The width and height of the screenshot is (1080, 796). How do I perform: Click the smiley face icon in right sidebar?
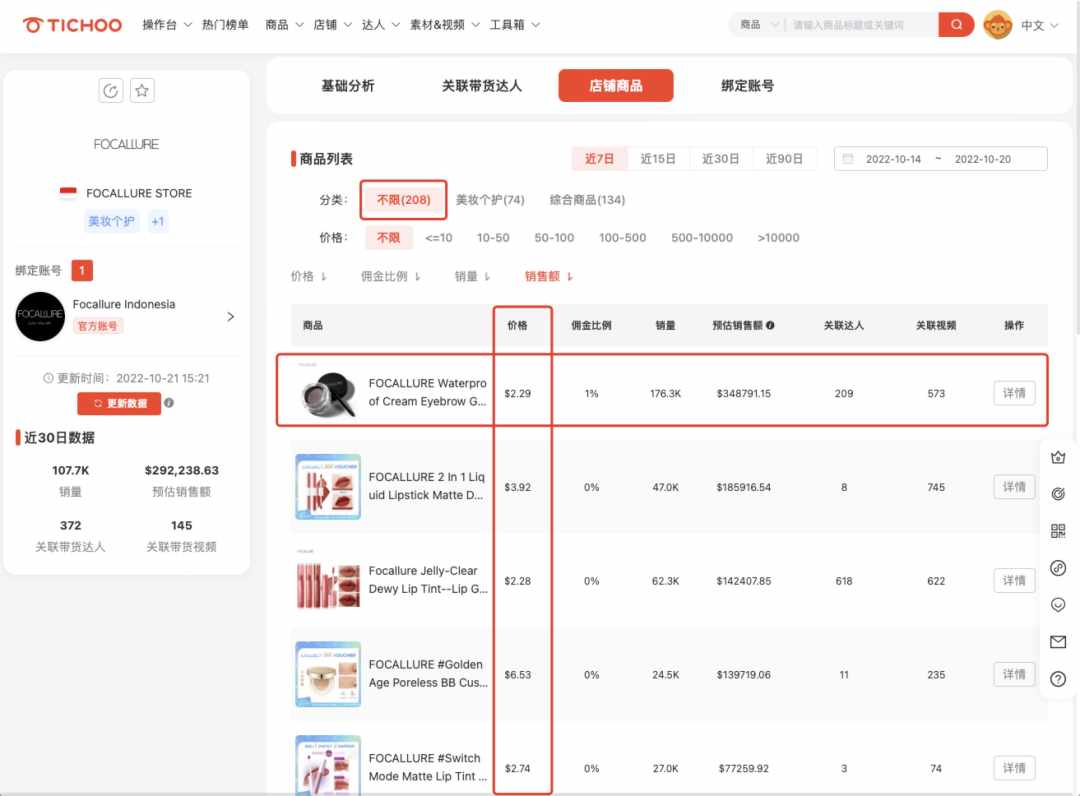click(x=1058, y=605)
